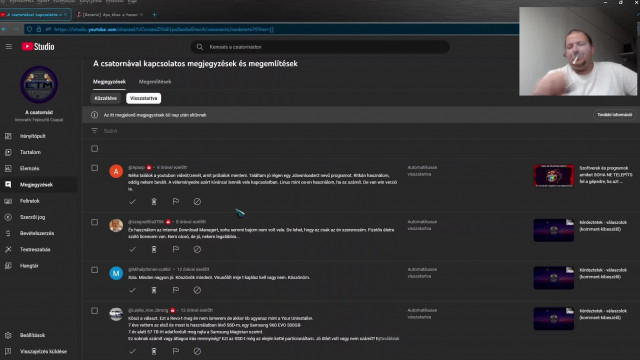Switch to the Megemlítések tab
640x360 pixels.
(155, 82)
